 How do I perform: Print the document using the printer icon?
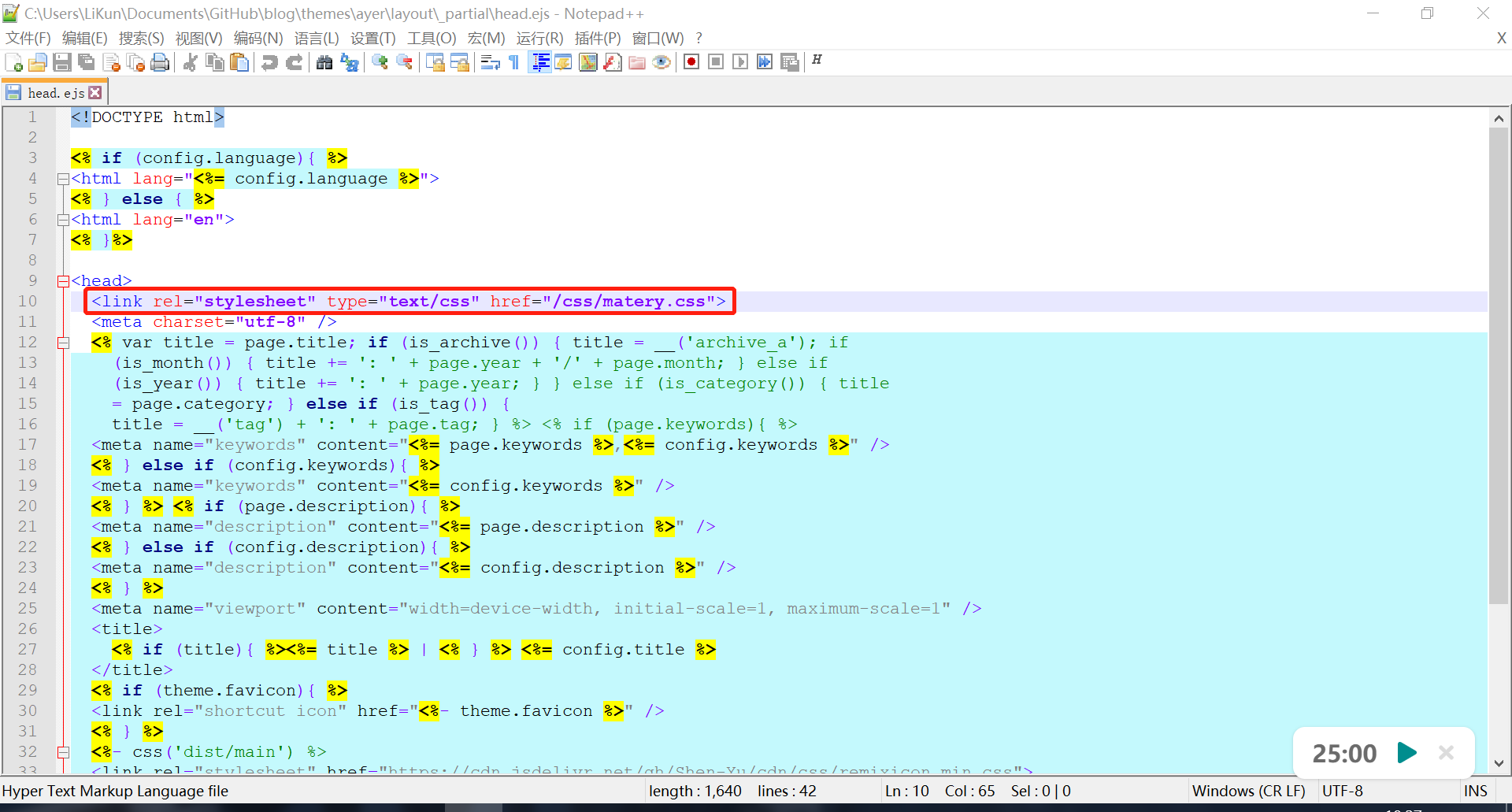pos(160,62)
